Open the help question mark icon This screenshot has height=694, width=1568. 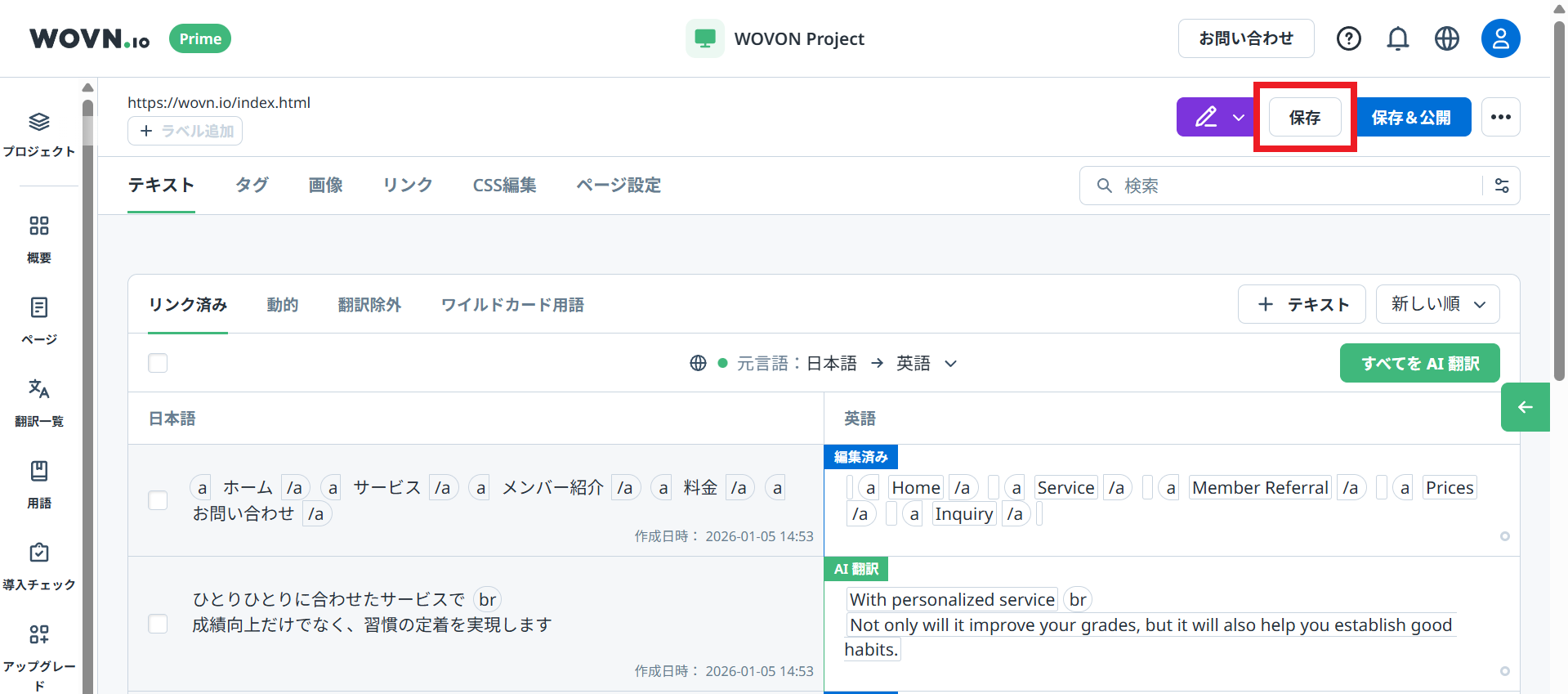click(1348, 38)
